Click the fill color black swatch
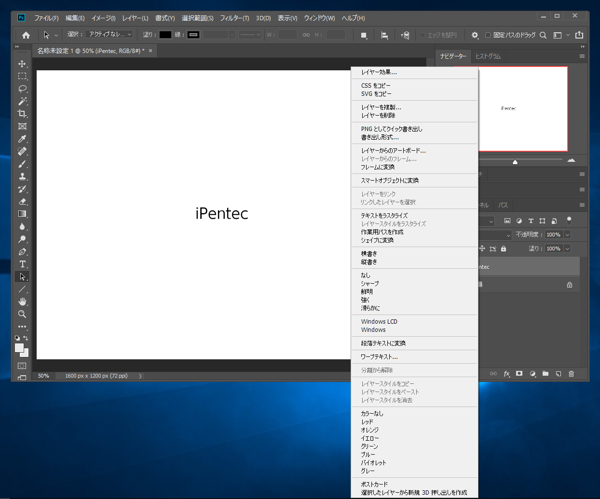The height and width of the screenshot is (499, 600). [x=165, y=34]
